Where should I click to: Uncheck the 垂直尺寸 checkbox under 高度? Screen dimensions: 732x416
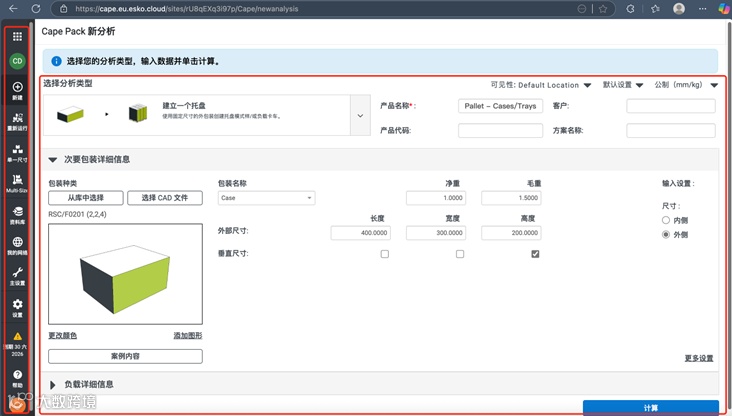(x=535, y=254)
